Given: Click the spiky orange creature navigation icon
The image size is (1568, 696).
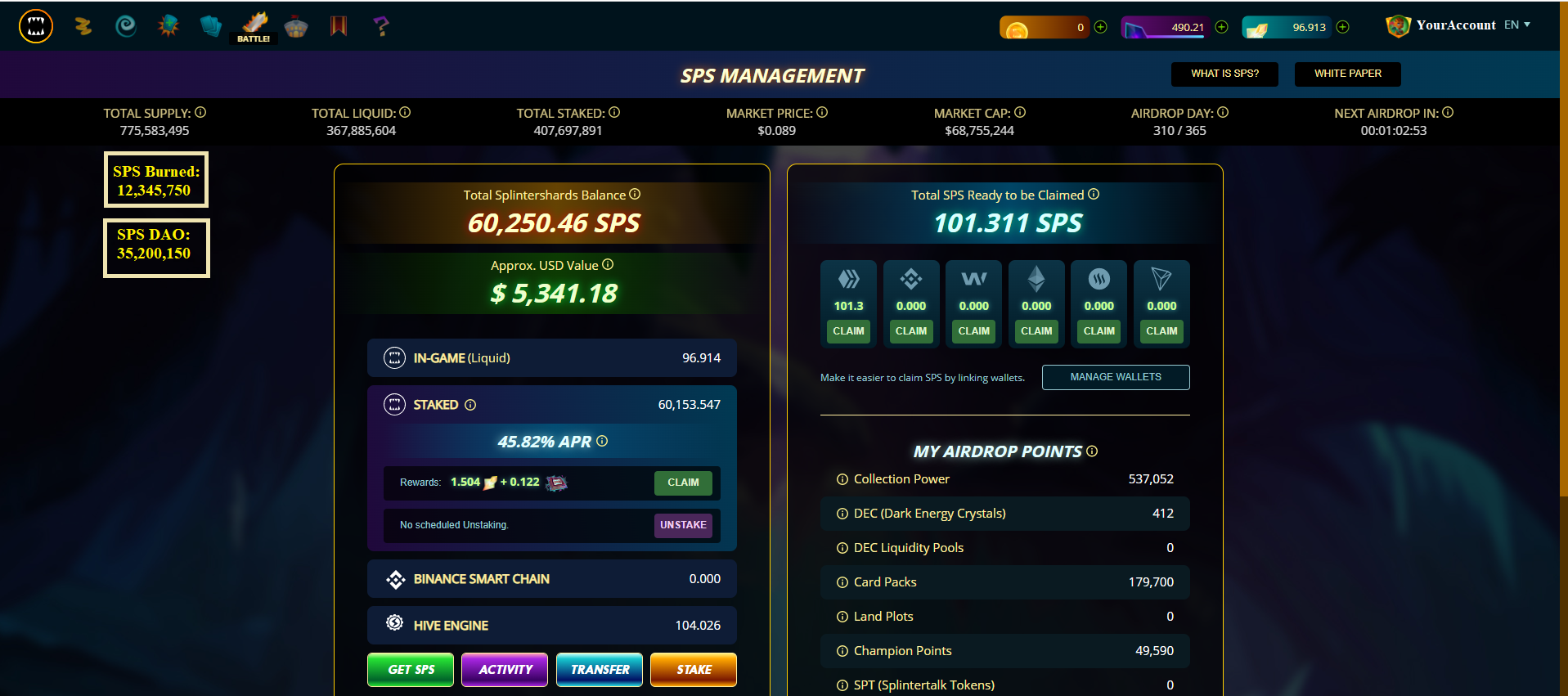Looking at the screenshot, I should point(168,26).
